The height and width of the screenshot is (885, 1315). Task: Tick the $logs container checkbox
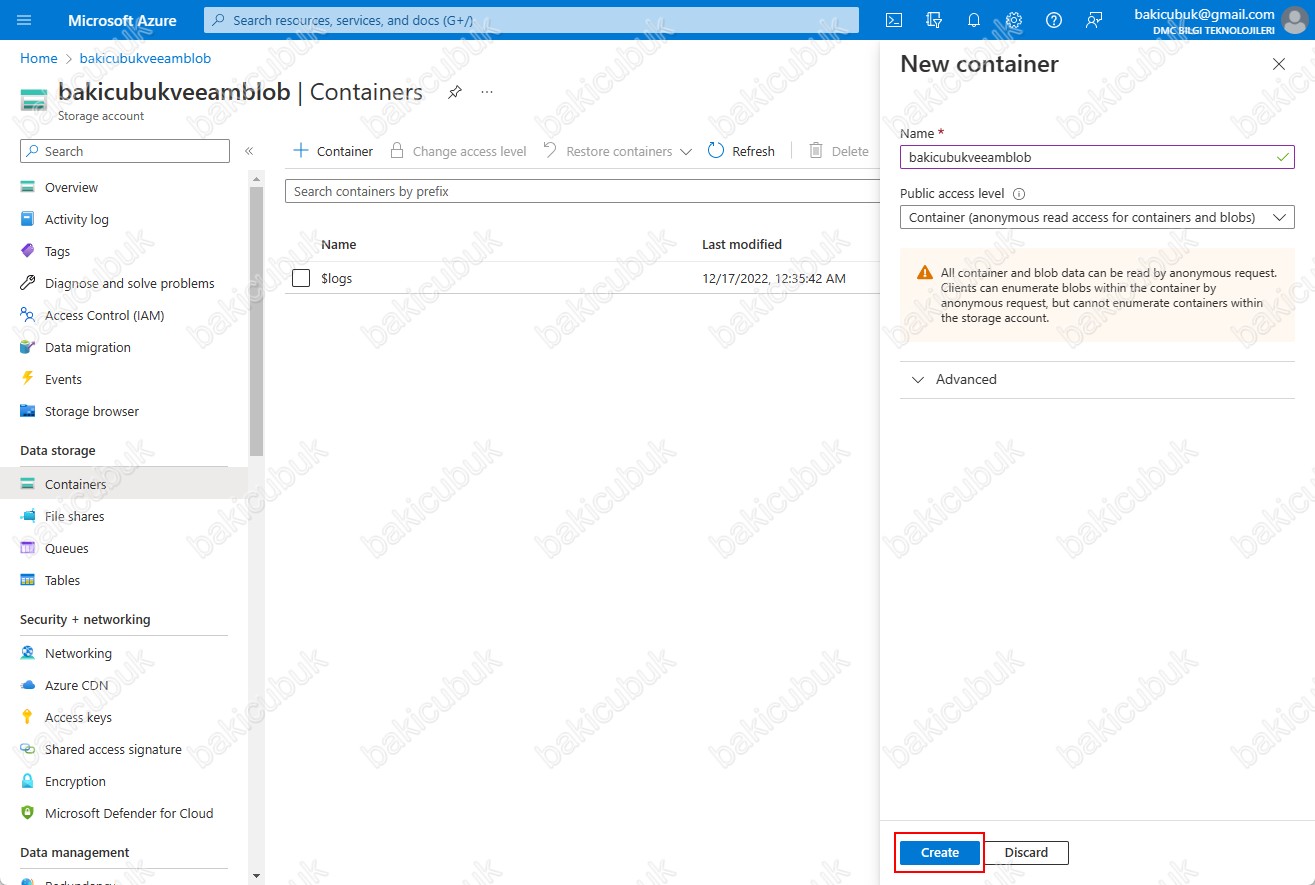[301, 278]
